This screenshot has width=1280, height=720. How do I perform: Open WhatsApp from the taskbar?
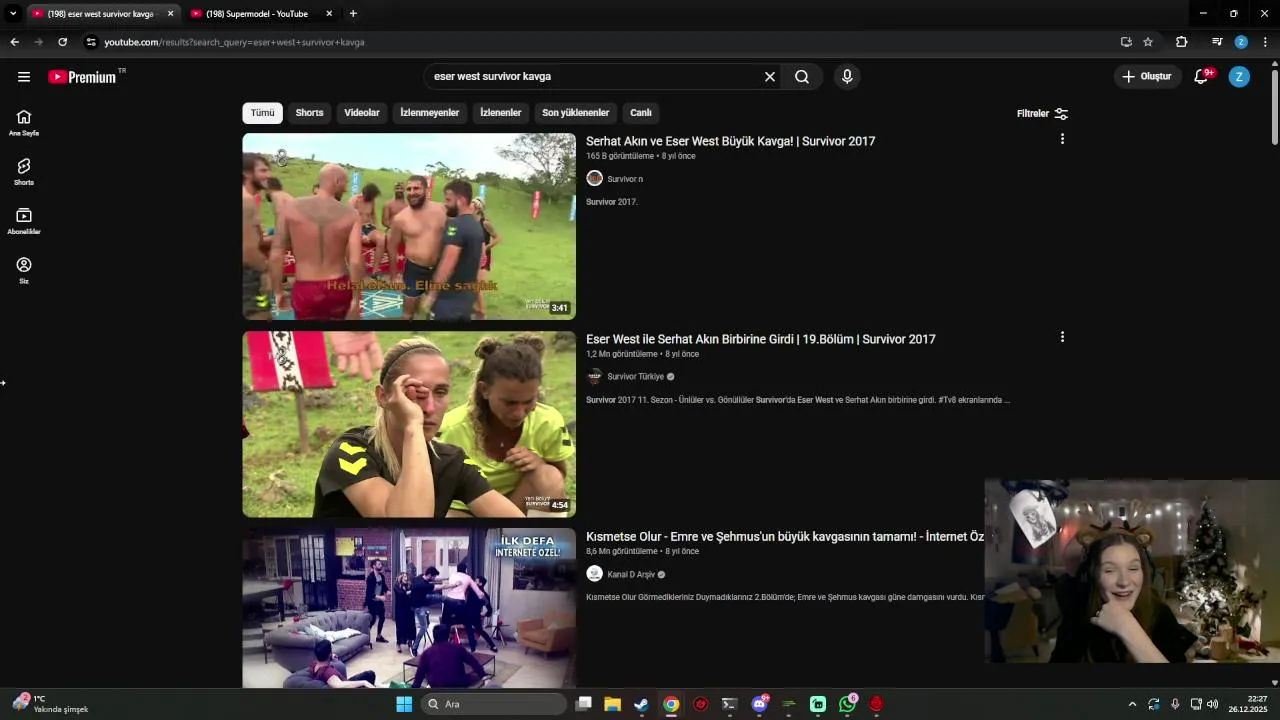[847, 704]
